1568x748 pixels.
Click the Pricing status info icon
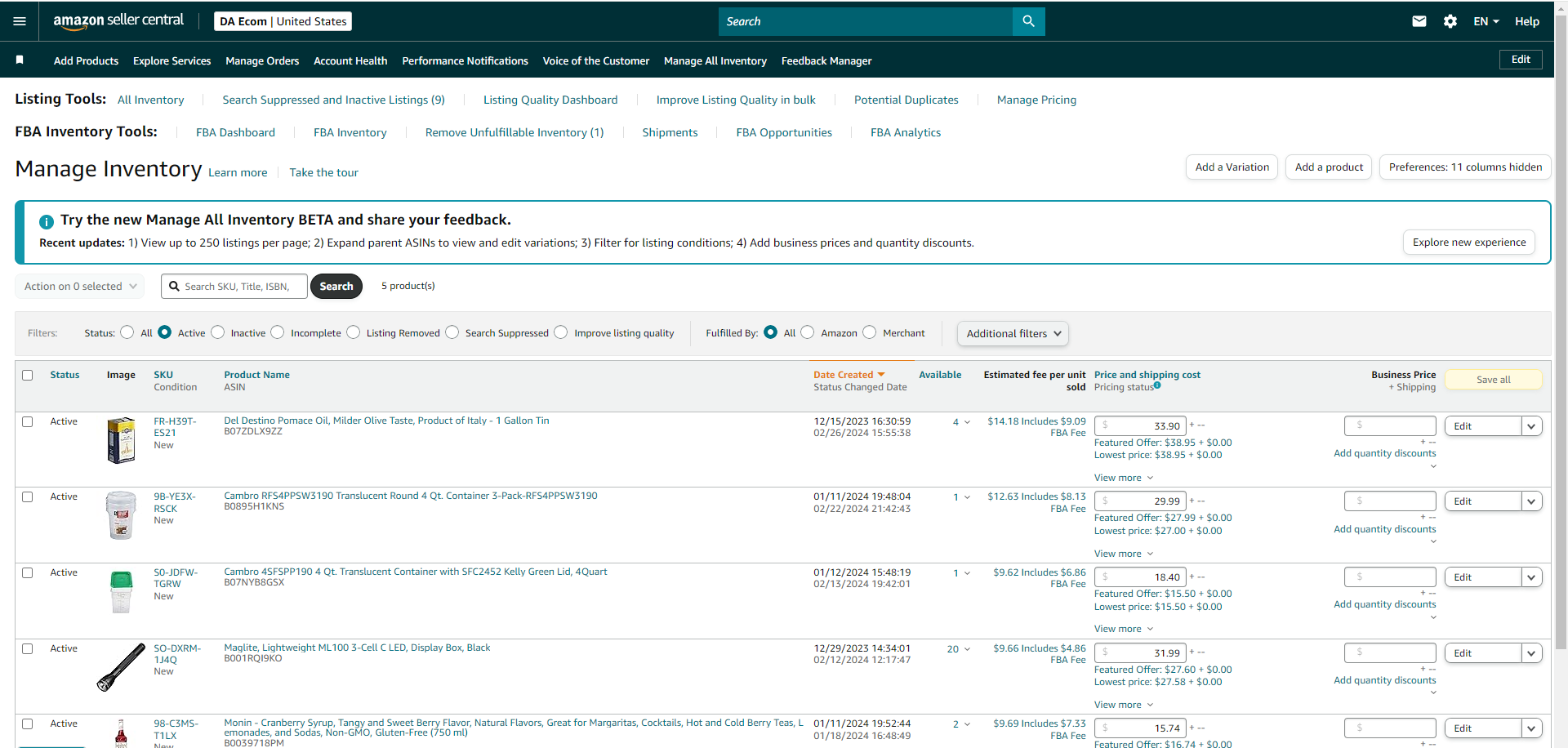tap(1157, 385)
